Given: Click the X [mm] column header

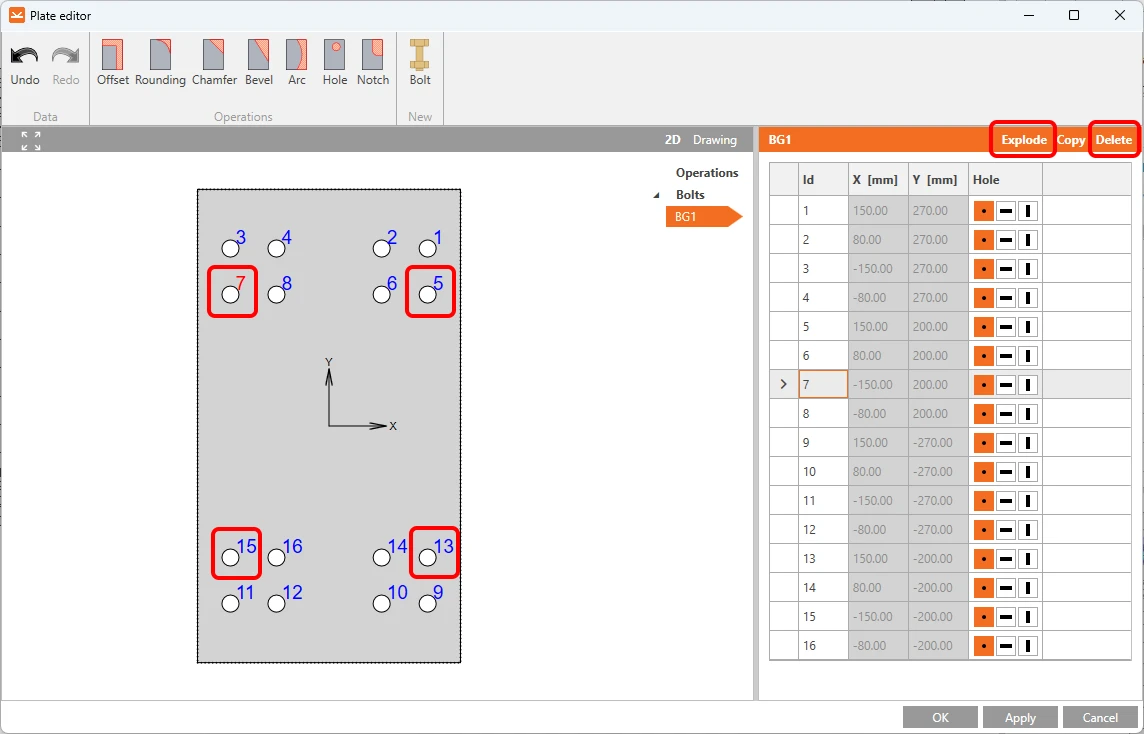Looking at the screenshot, I should tap(878, 179).
